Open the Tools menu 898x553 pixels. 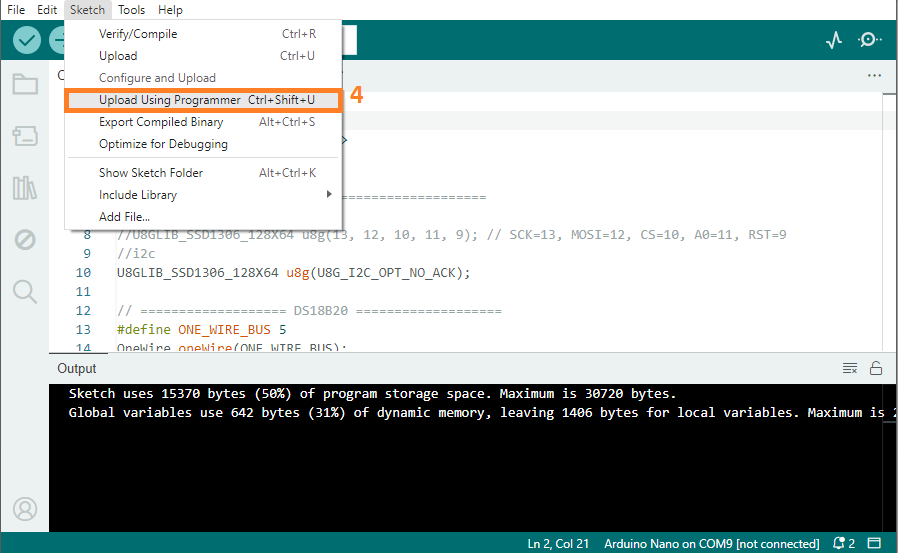(x=131, y=10)
